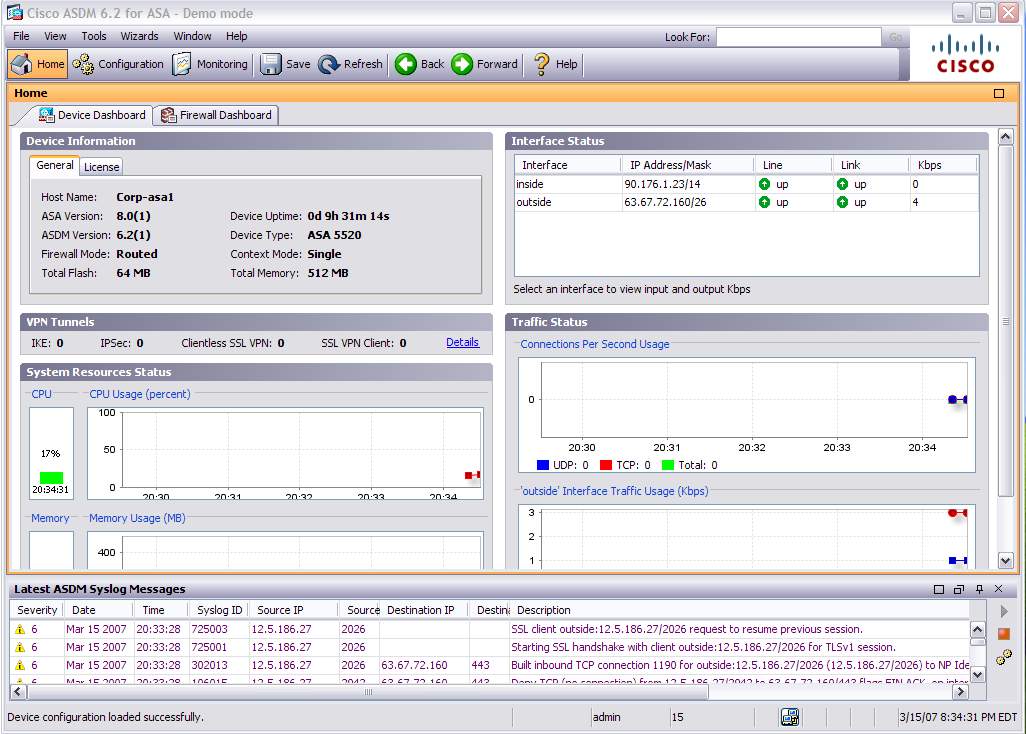Image resolution: width=1026 pixels, height=734 pixels.
Task: Sort syslog messages by Syslog ID column
Action: click(219, 610)
